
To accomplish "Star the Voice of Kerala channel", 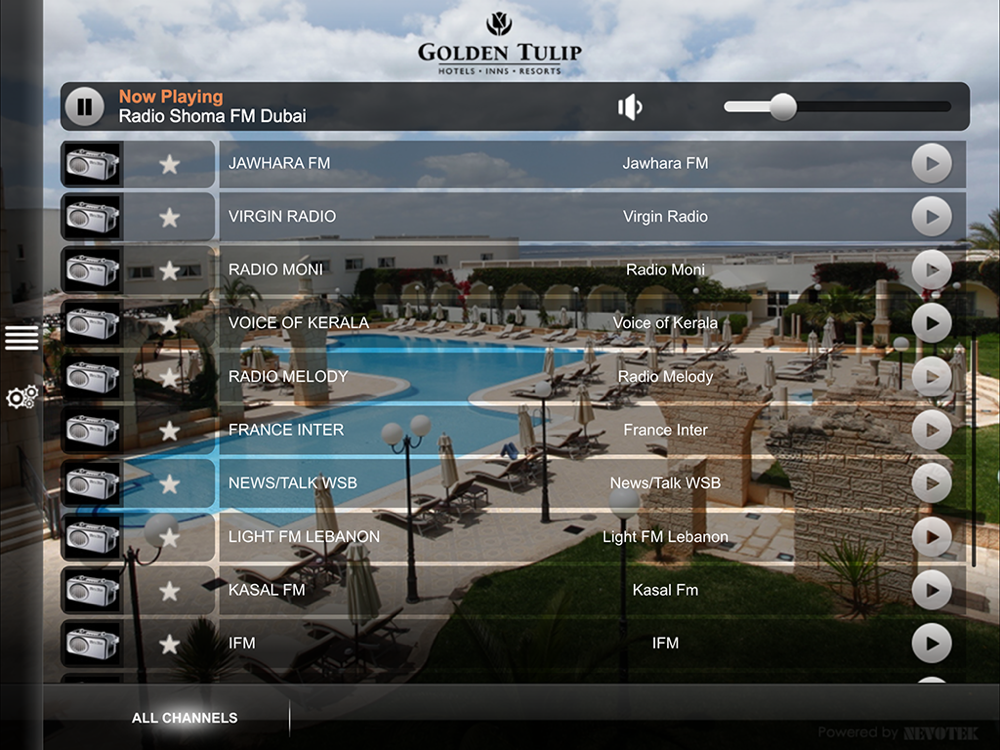I will click(x=169, y=325).
